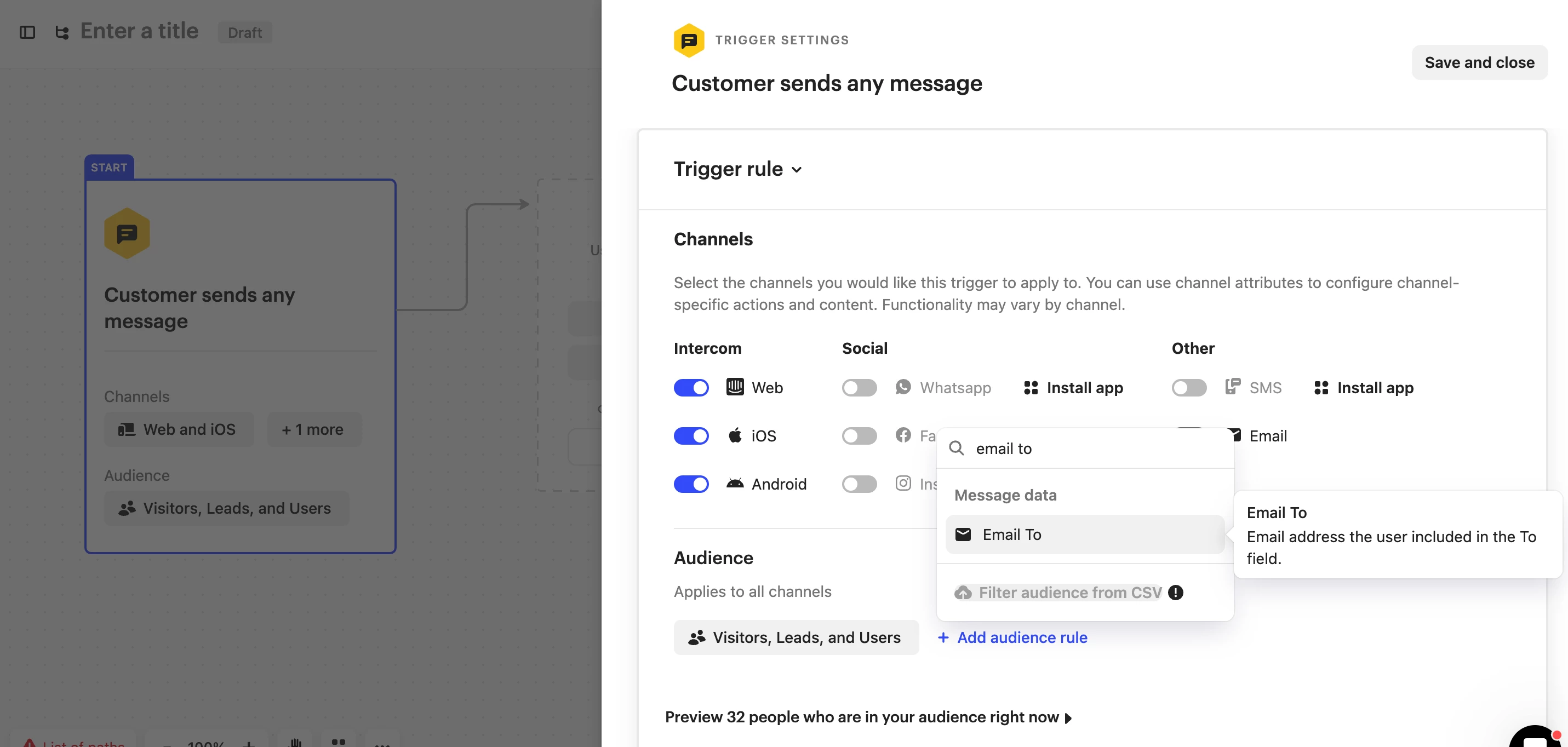Click the Whatsapp channel label
Screen dimensions: 1568x747
coord(955,388)
